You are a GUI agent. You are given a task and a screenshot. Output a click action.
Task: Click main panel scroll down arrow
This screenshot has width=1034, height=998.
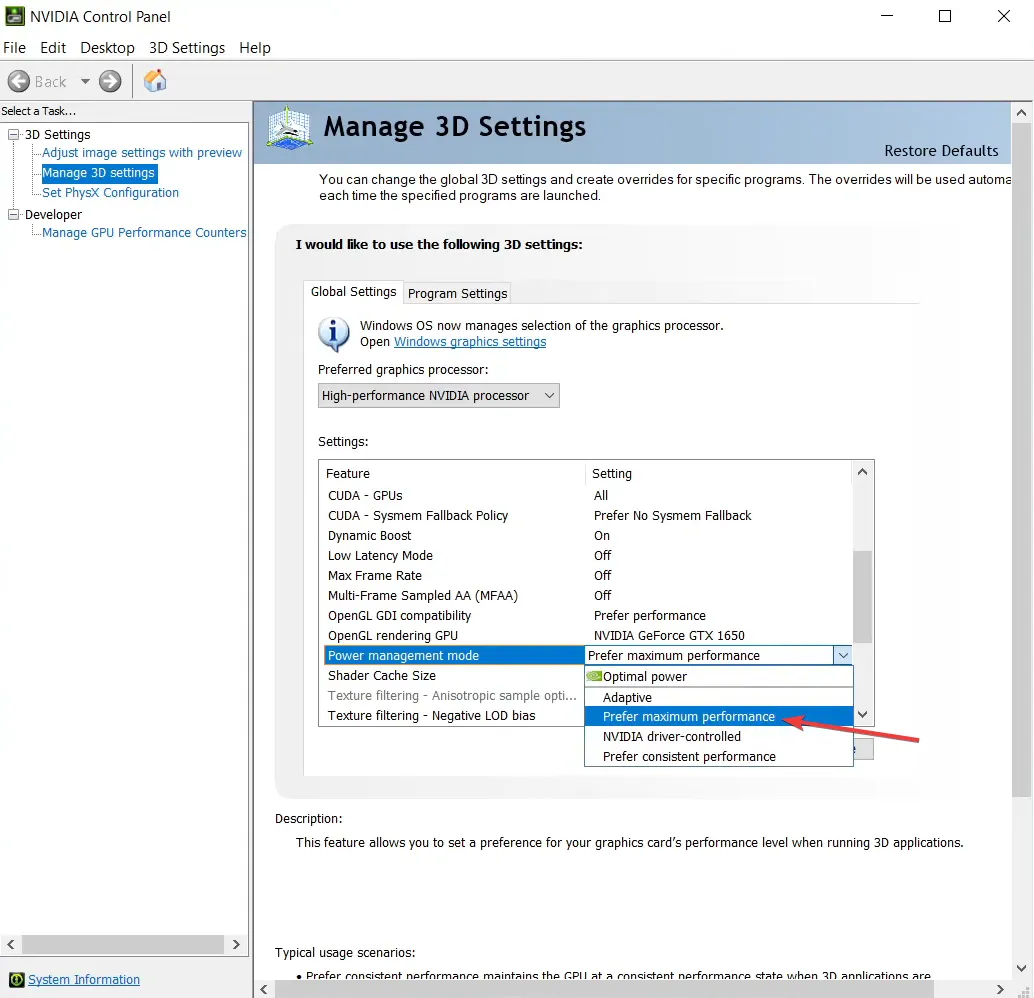pyautogui.click(x=1021, y=968)
